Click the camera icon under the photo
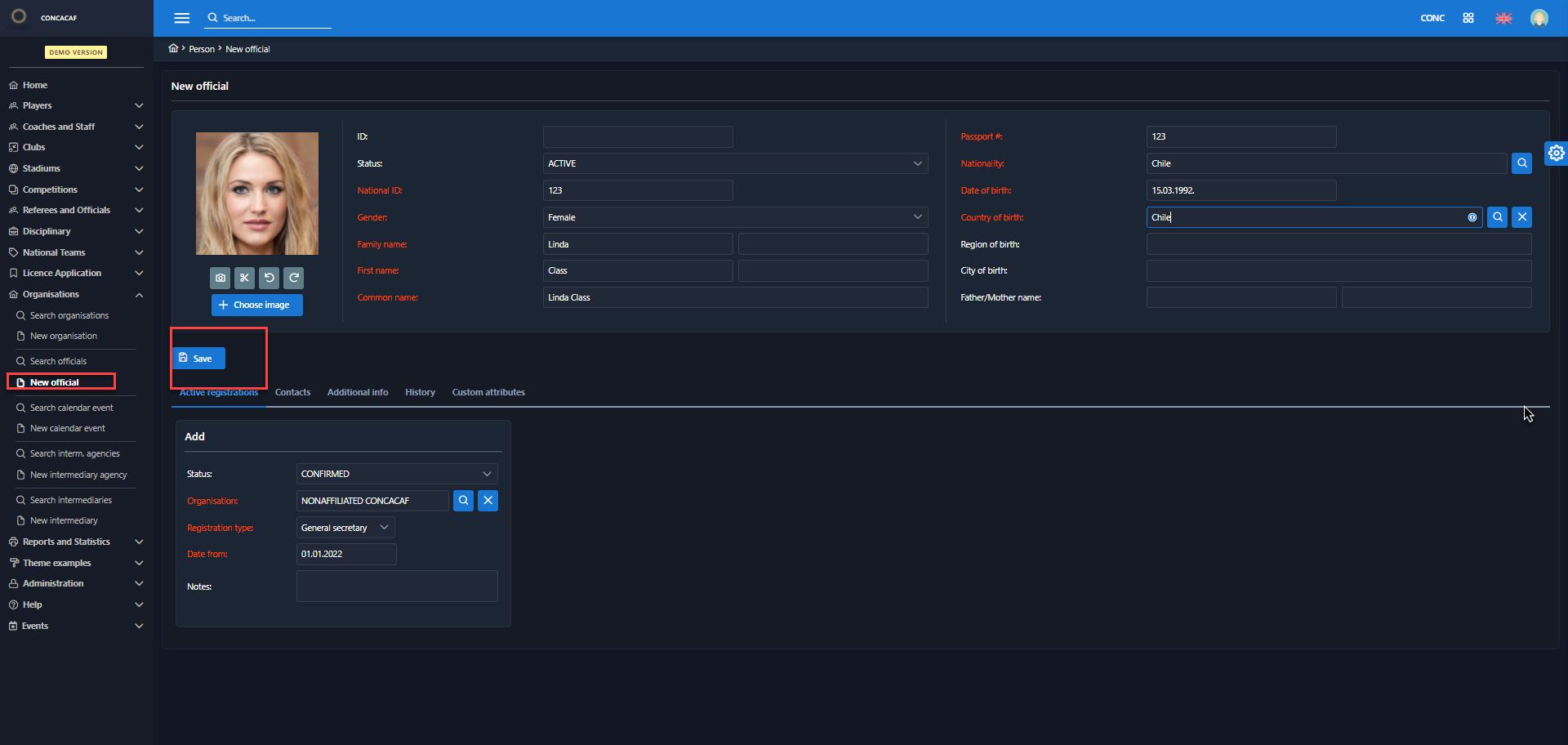The width and height of the screenshot is (1568, 745). click(x=220, y=278)
